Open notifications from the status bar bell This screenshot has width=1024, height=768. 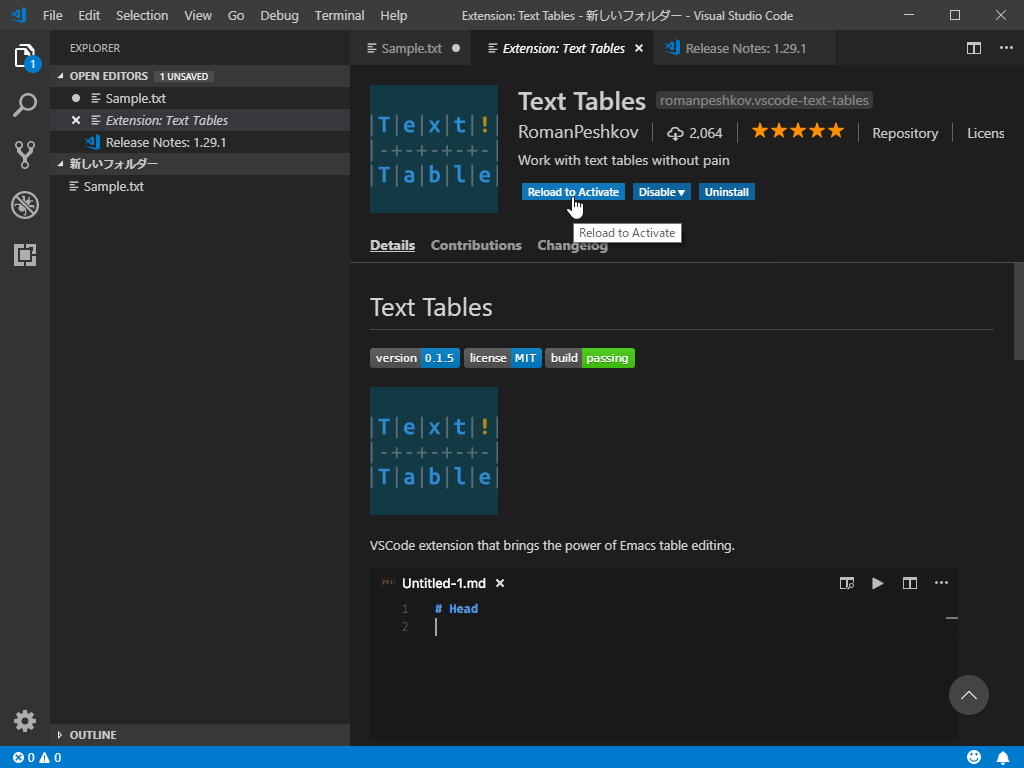tap(1004, 757)
